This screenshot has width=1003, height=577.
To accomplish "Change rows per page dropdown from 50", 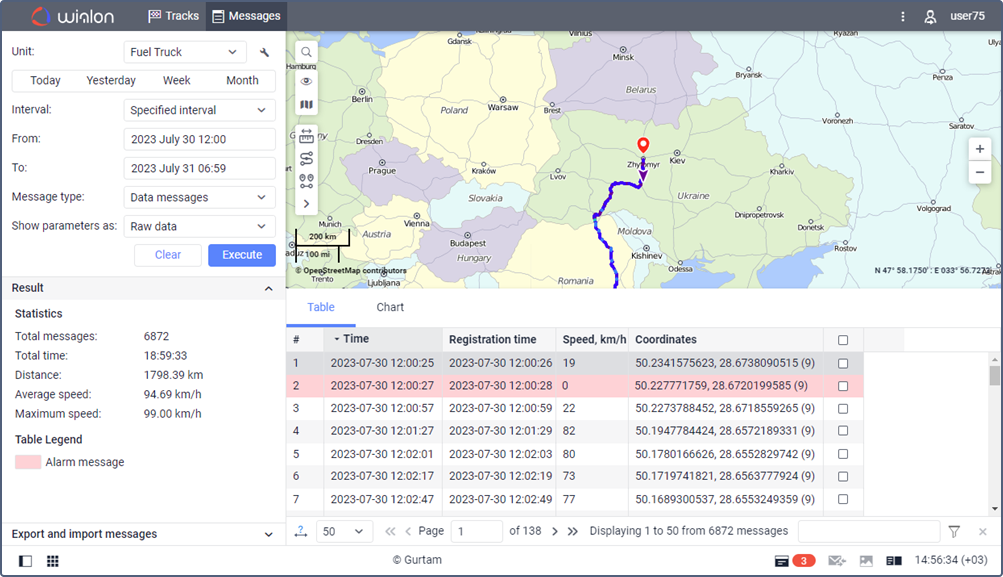I will click(344, 532).
